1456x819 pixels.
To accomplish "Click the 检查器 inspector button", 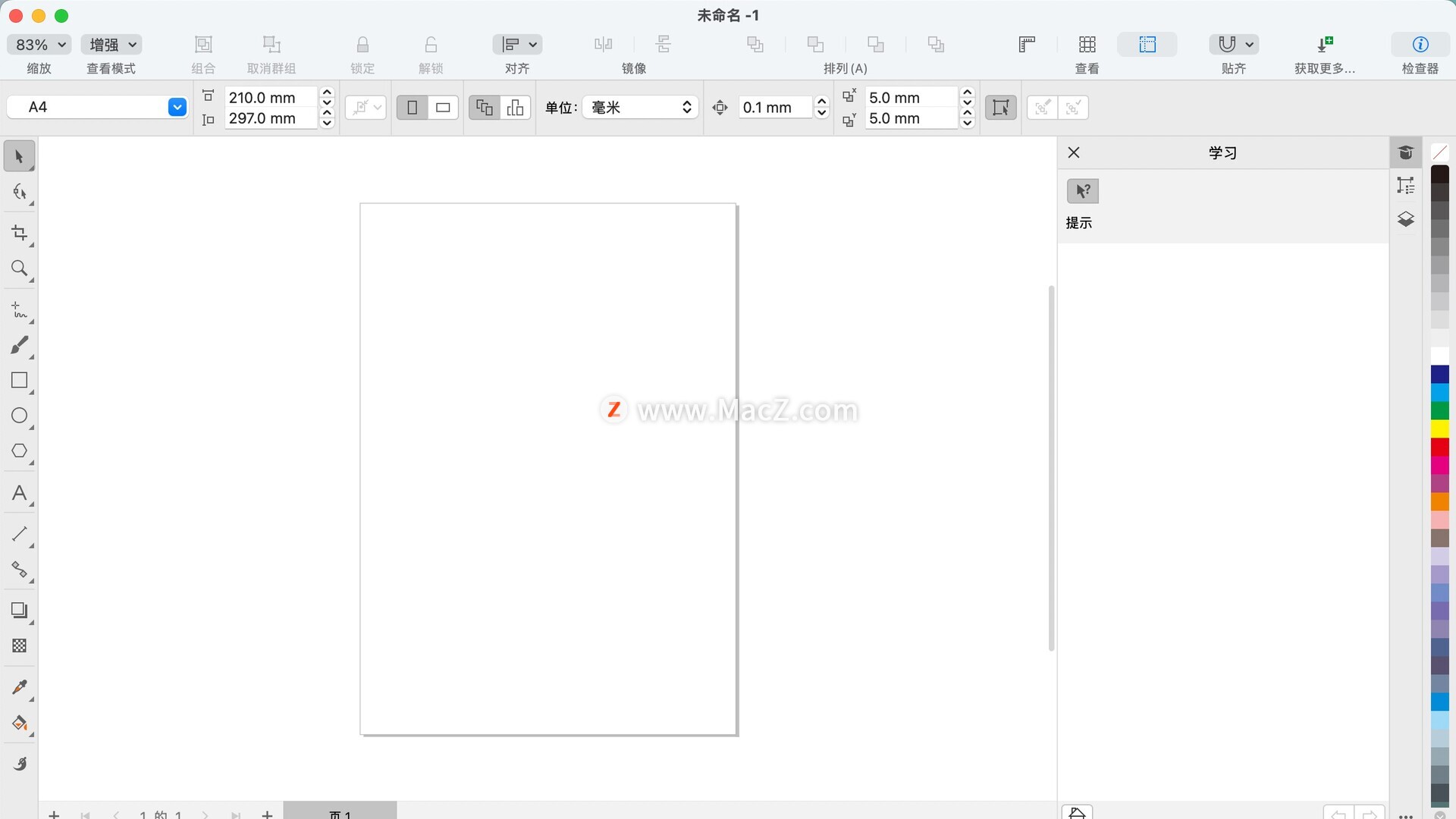I will (x=1420, y=45).
